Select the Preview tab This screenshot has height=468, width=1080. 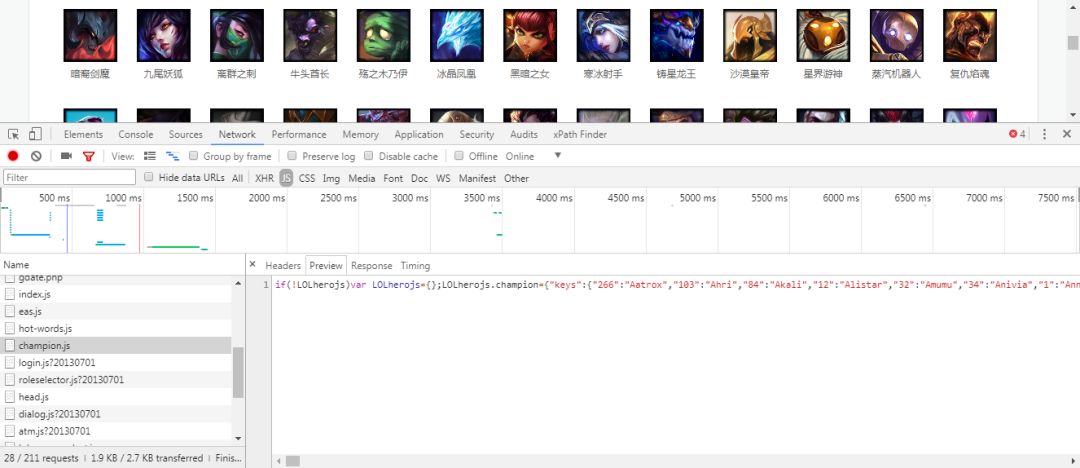326,265
